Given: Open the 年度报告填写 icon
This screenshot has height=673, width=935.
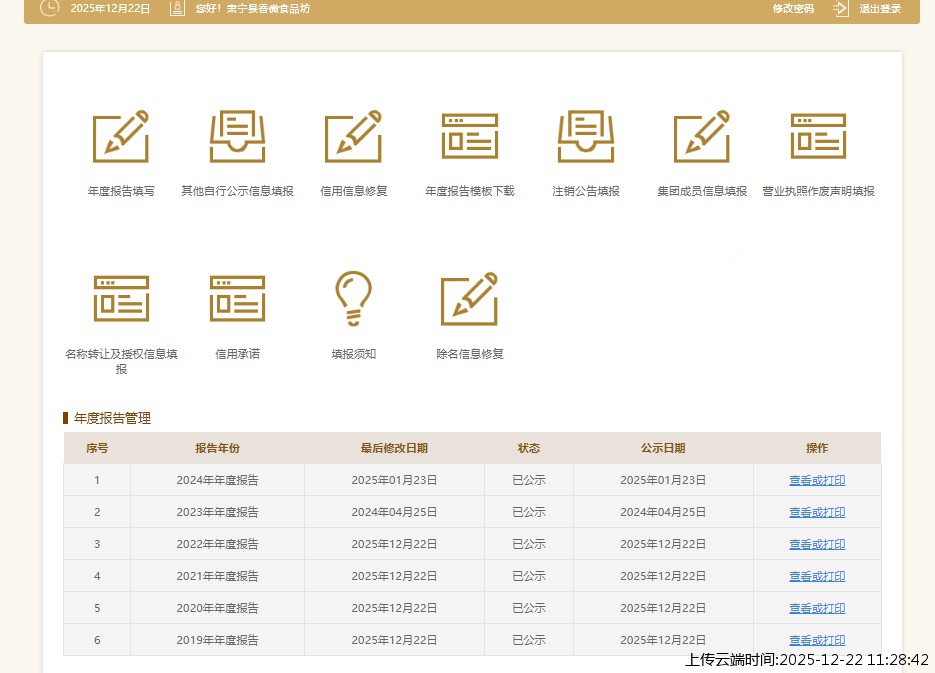Looking at the screenshot, I should [121, 137].
